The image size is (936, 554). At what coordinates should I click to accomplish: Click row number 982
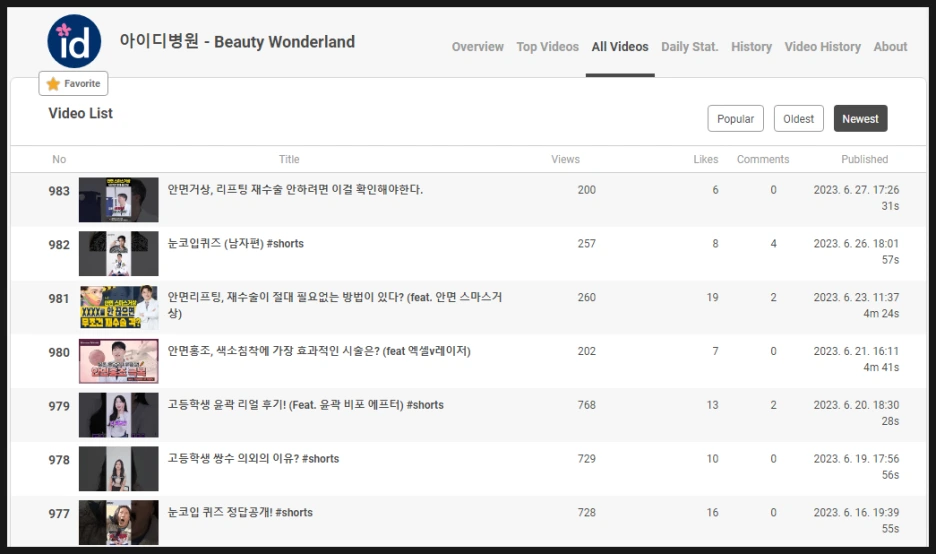(x=59, y=245)
